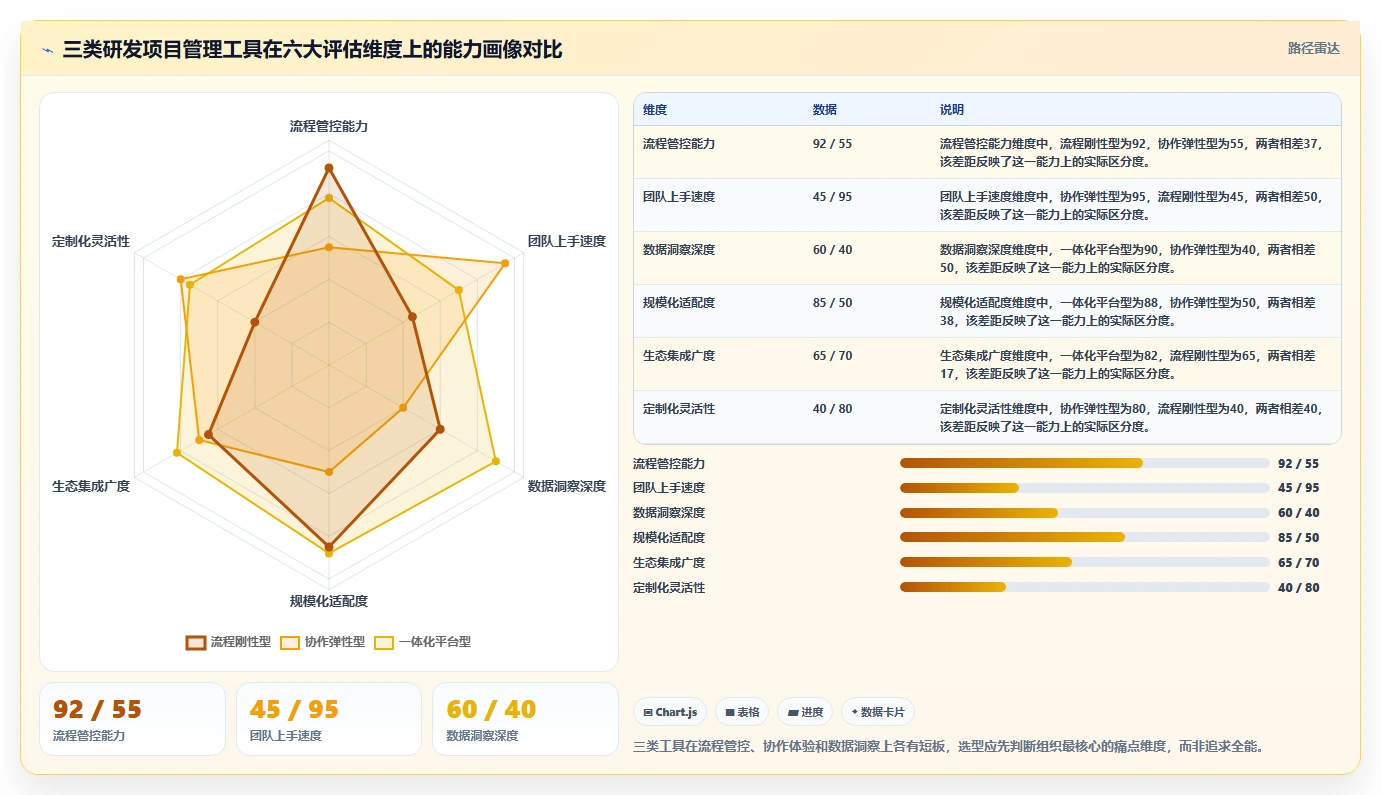
Task: Click the 数据洞察深度 progress bar
Action: pos(1084,513)
